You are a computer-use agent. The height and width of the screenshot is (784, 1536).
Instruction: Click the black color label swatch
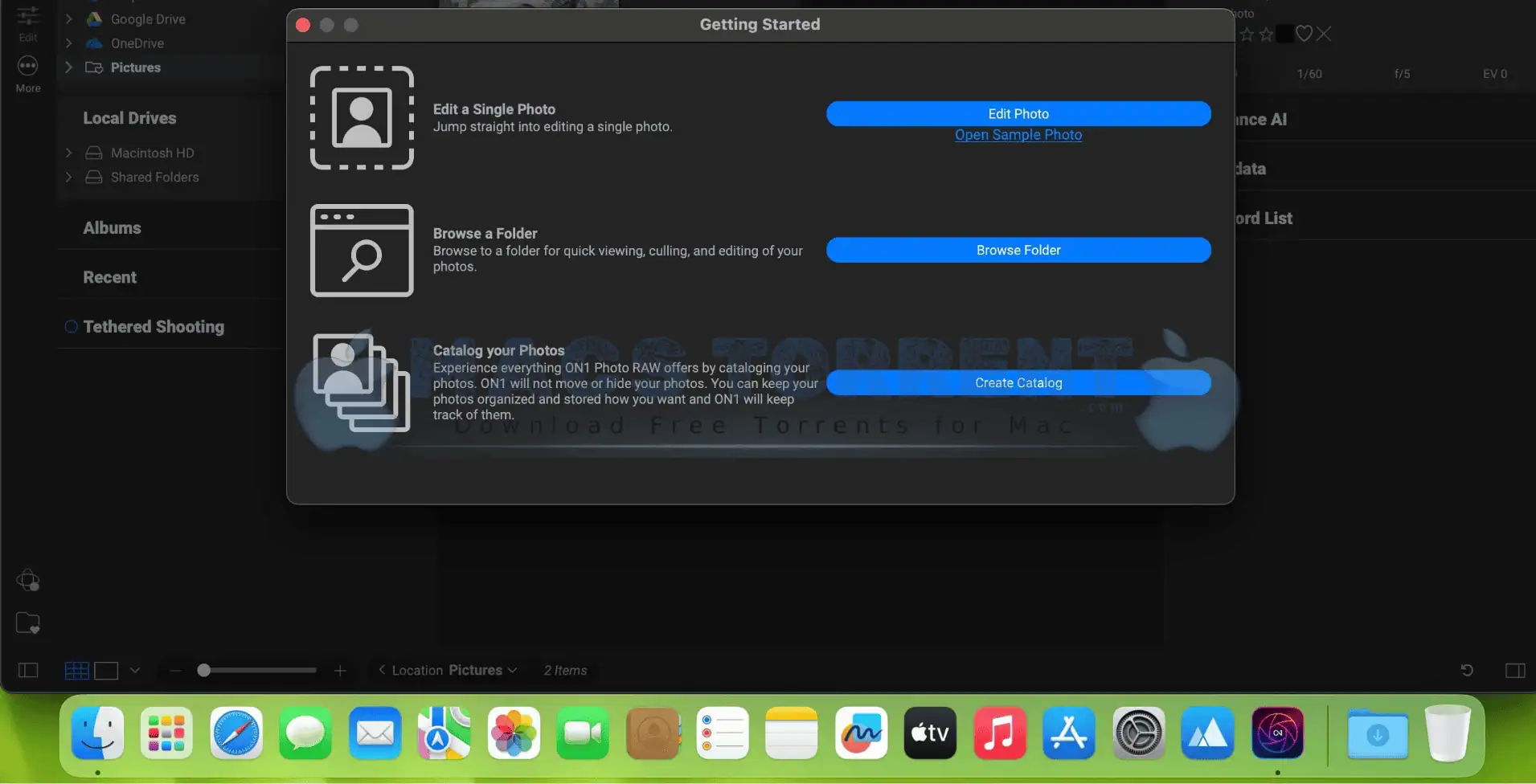[x=1285, y=34]
